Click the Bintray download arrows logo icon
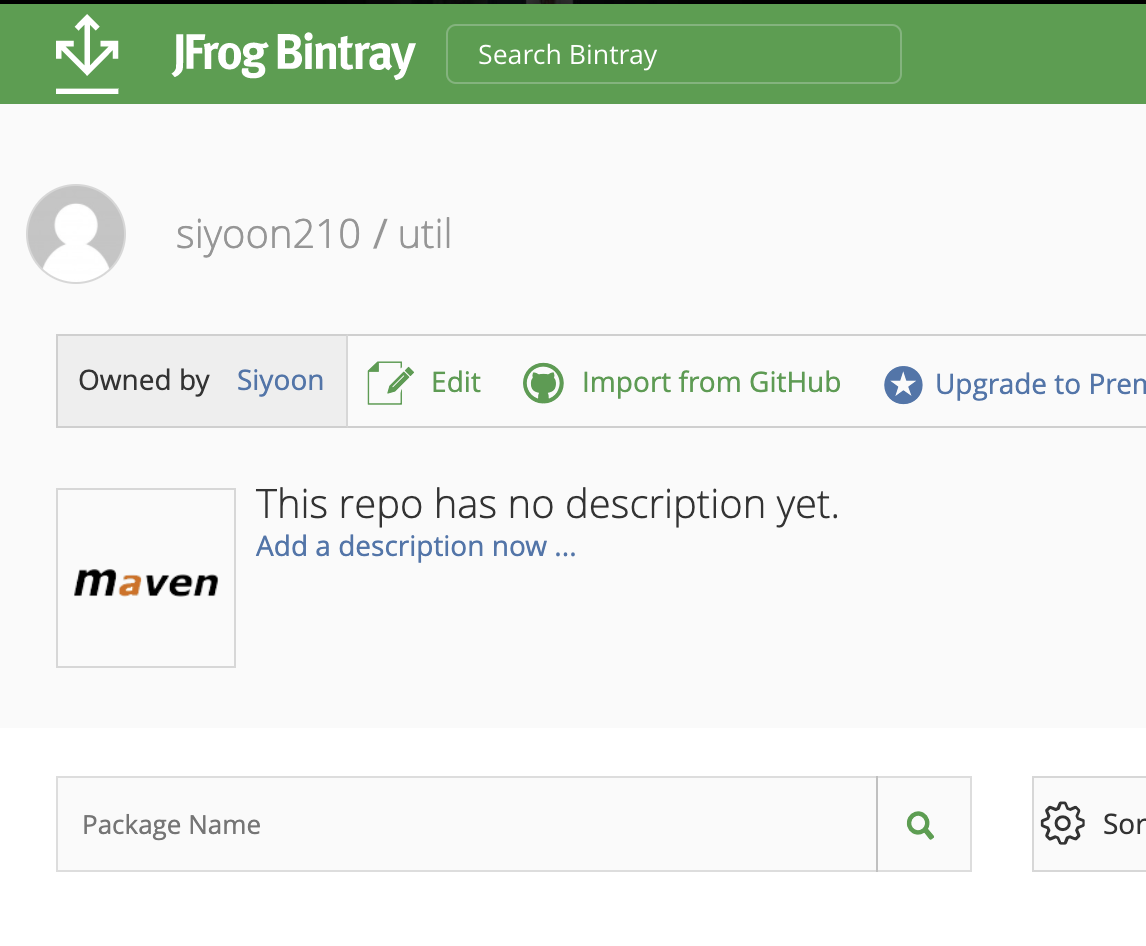This screenshot has width=1146, height=946. 87,54
